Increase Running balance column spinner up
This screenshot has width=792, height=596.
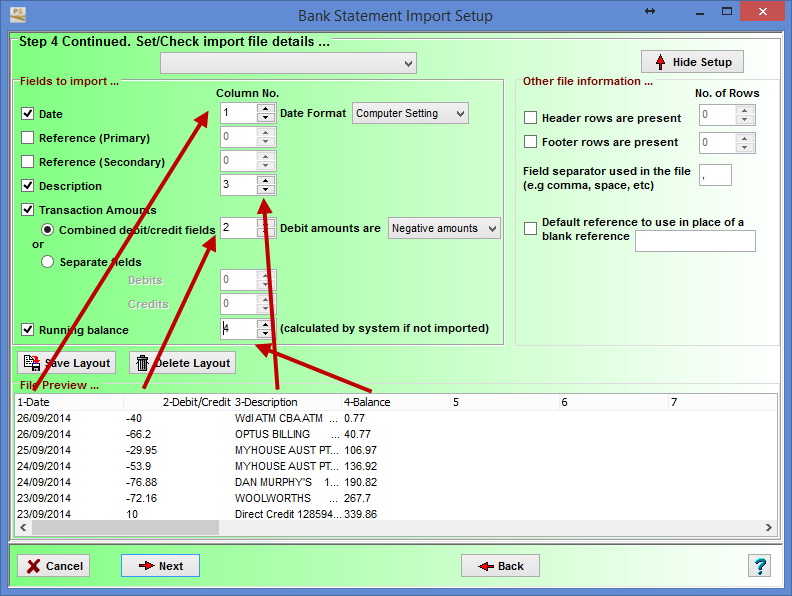[266, 324]
